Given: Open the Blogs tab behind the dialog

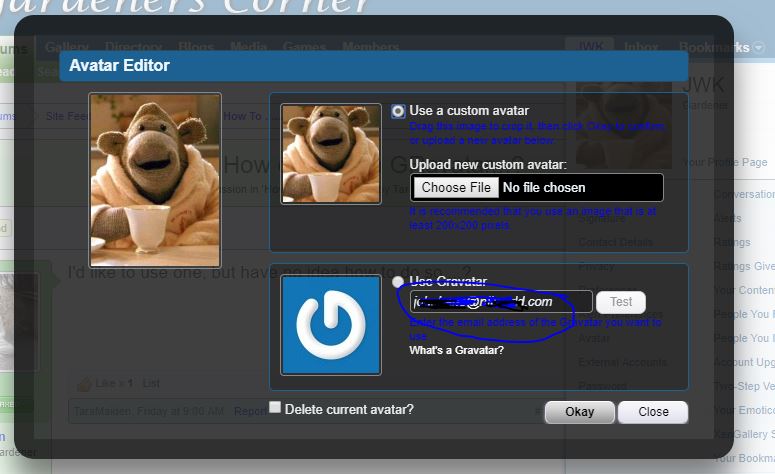Looking at the screenshot, I should click(x=196, y=47).
